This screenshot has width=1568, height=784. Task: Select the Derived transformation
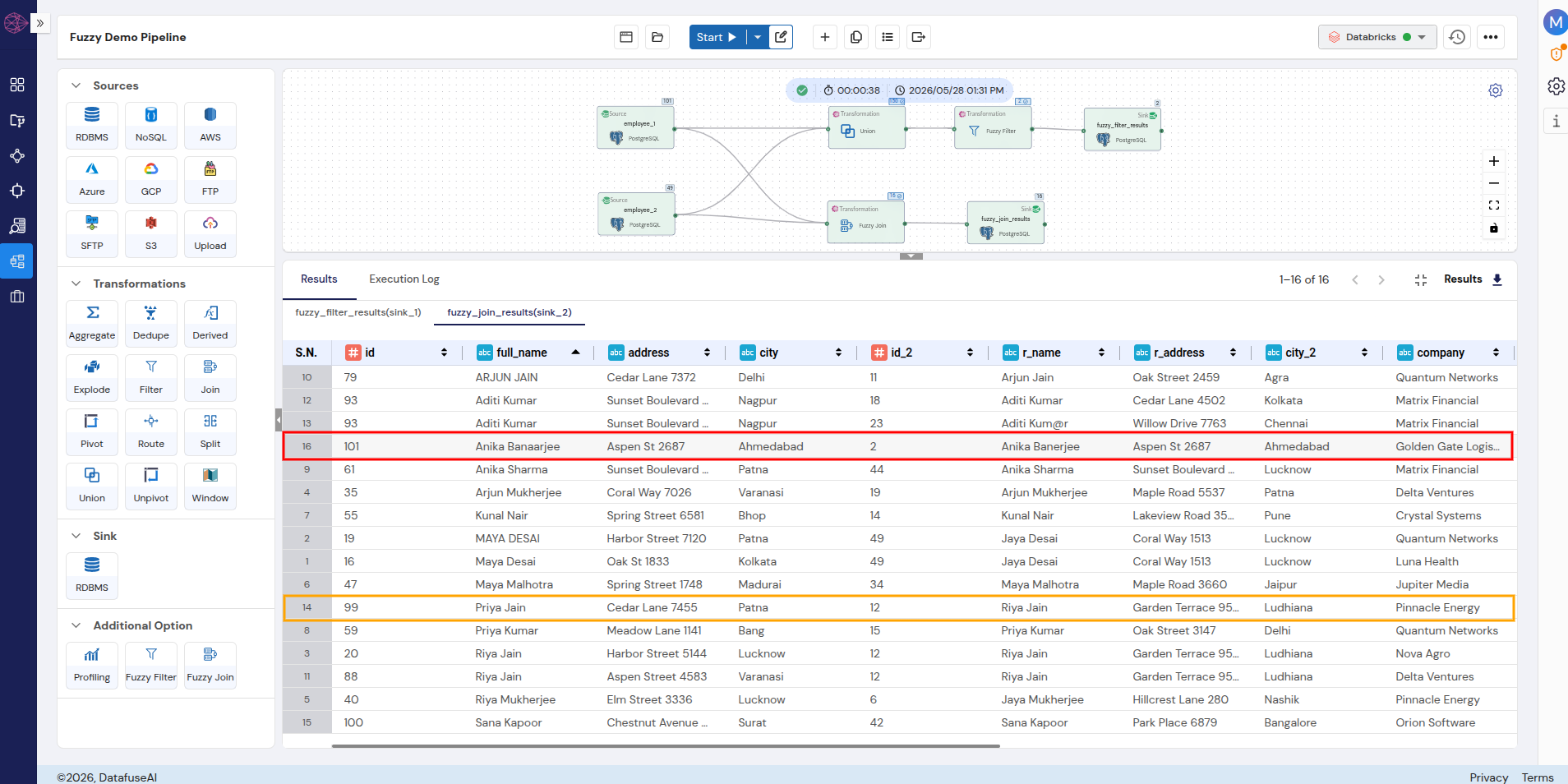(x=210, y=324)
